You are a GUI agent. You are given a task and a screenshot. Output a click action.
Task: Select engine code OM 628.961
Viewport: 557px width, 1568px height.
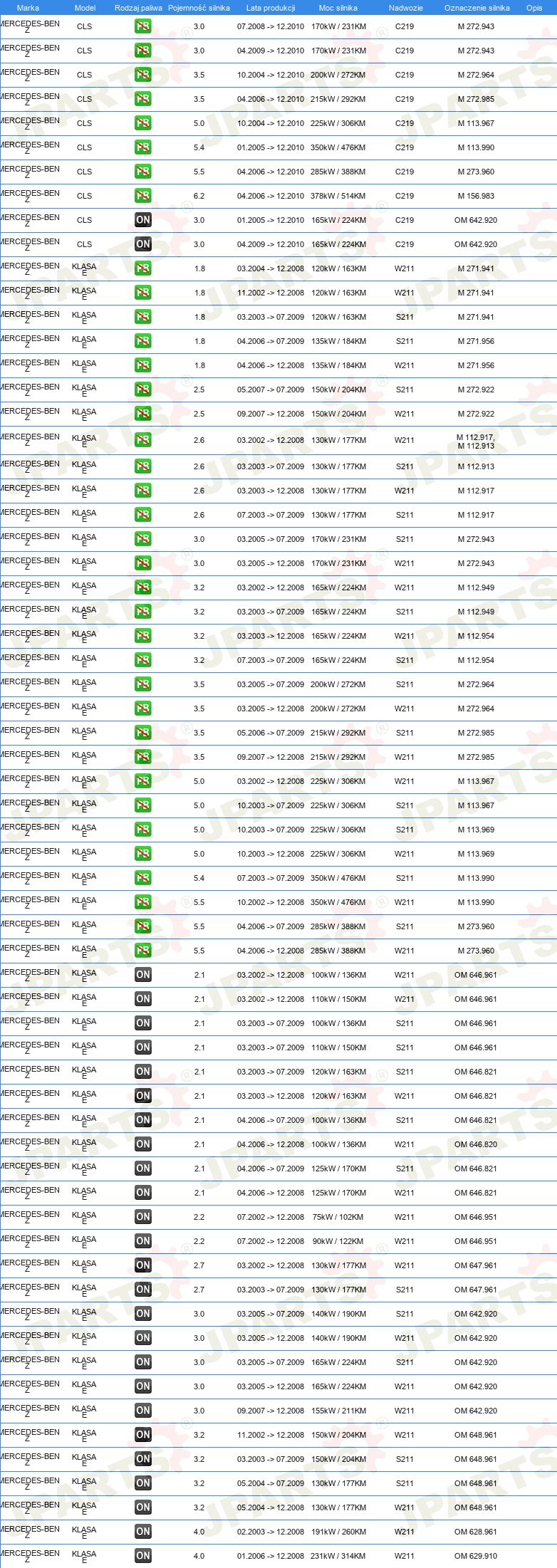click(x=476, y=1532)
